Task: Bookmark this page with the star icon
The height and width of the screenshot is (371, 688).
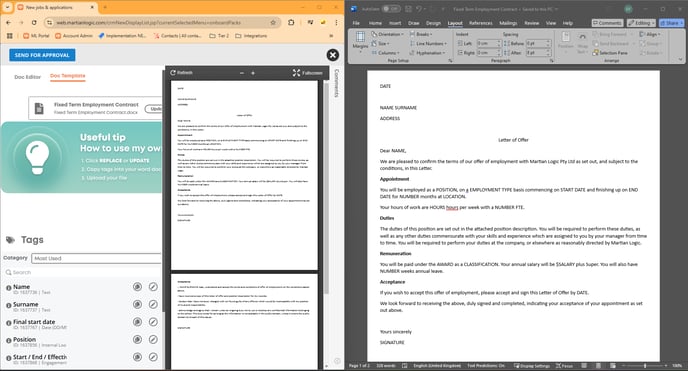Action: coord(273,22)
